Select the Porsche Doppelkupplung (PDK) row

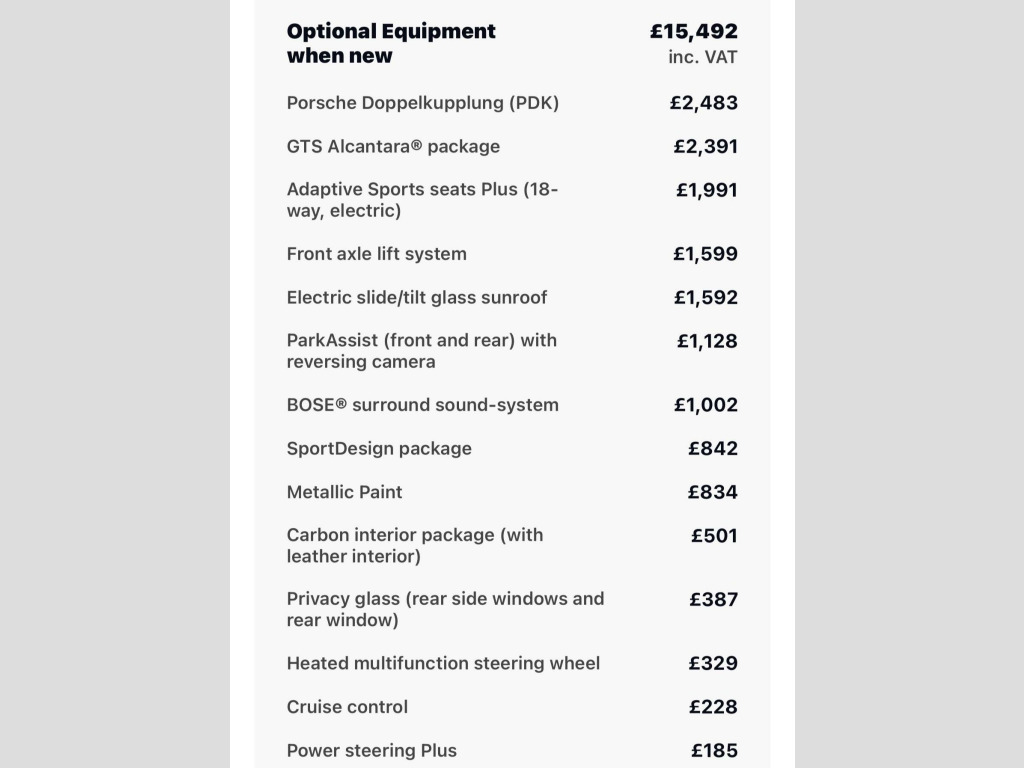(x=512, y=103)
